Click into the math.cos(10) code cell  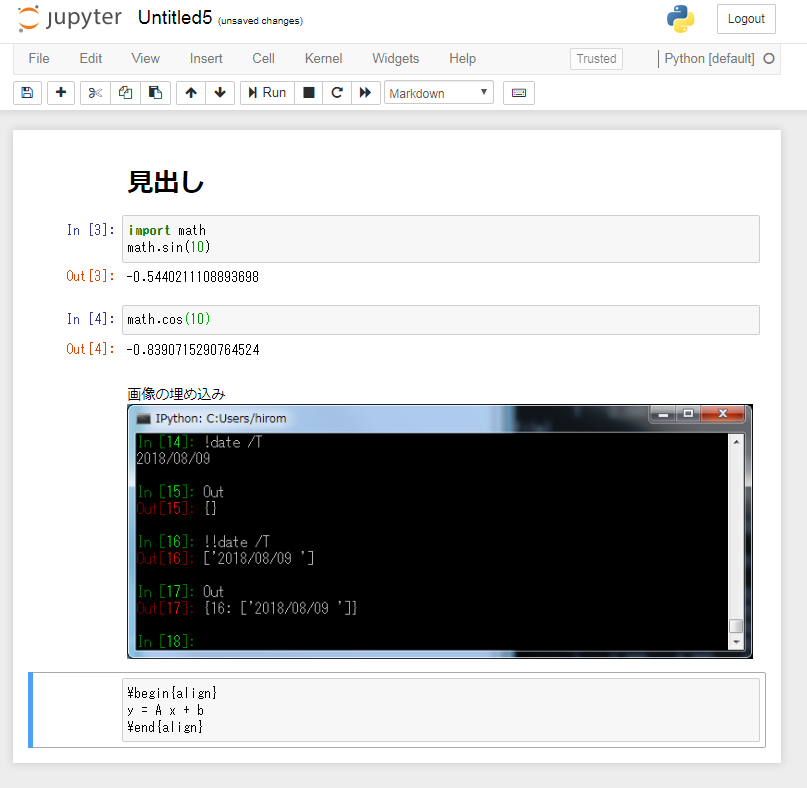[441, 320]
